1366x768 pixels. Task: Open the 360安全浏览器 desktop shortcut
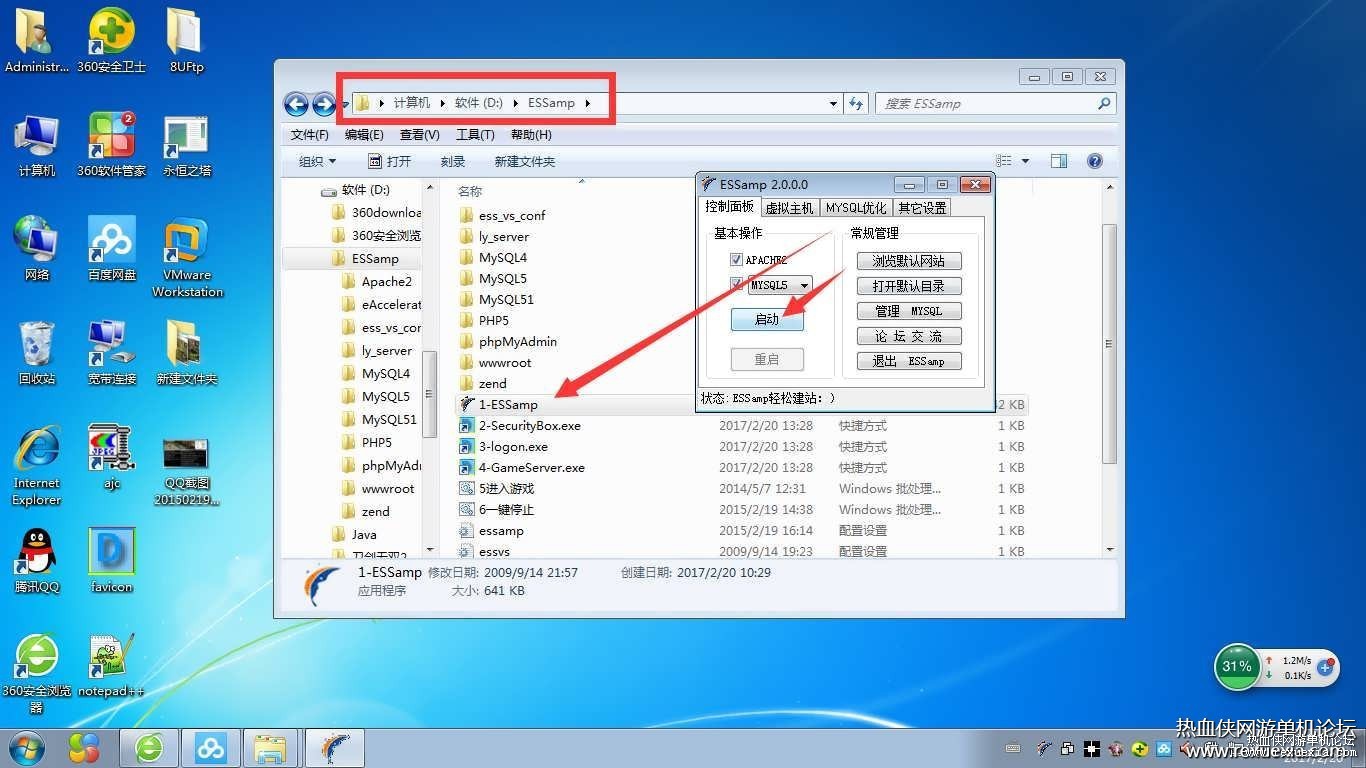(37, 673)
